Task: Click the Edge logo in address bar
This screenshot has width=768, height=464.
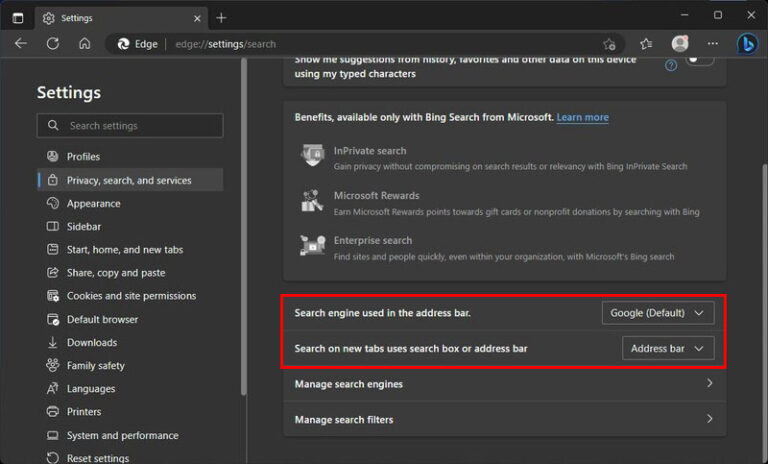Action: point(123,44)
